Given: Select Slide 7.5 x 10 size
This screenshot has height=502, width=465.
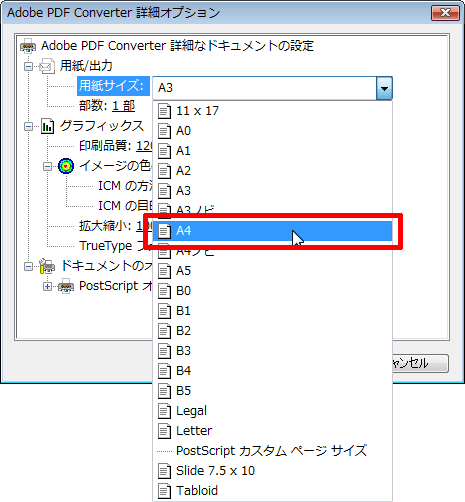Looking at the screenshot, I should 272,471.
